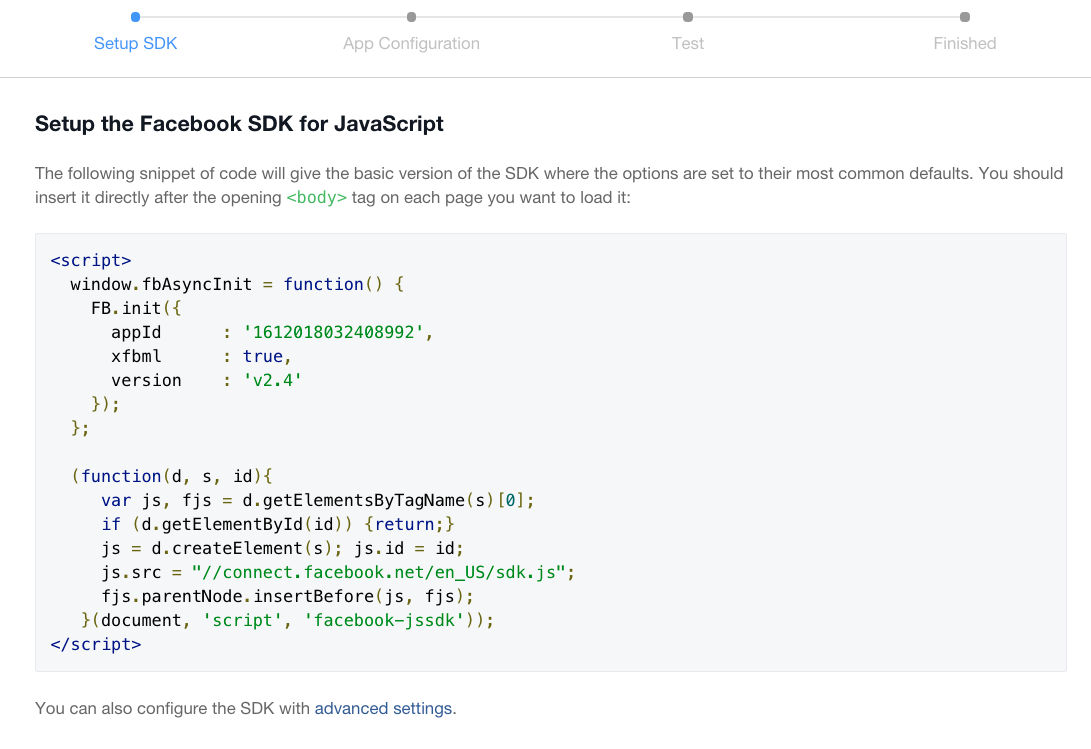Click the window.fbAsyncInit function line
The image size is (1091, 749).
click(x=237, y=285)
